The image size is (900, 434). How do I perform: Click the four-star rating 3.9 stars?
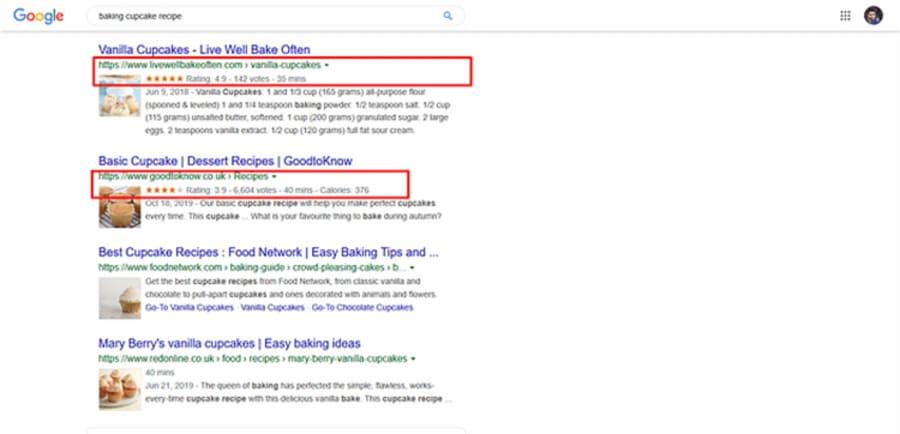(x=164, y=190)
